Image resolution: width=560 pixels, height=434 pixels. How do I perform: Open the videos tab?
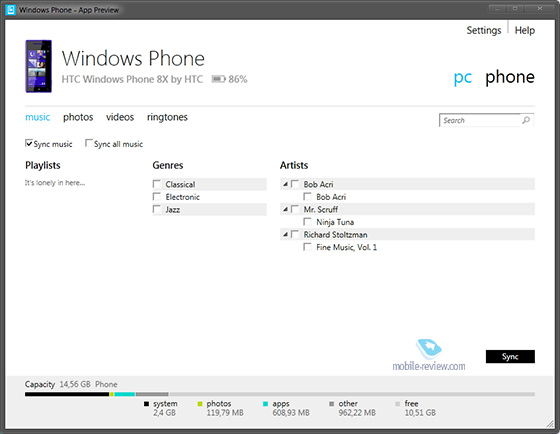(120, 117)
